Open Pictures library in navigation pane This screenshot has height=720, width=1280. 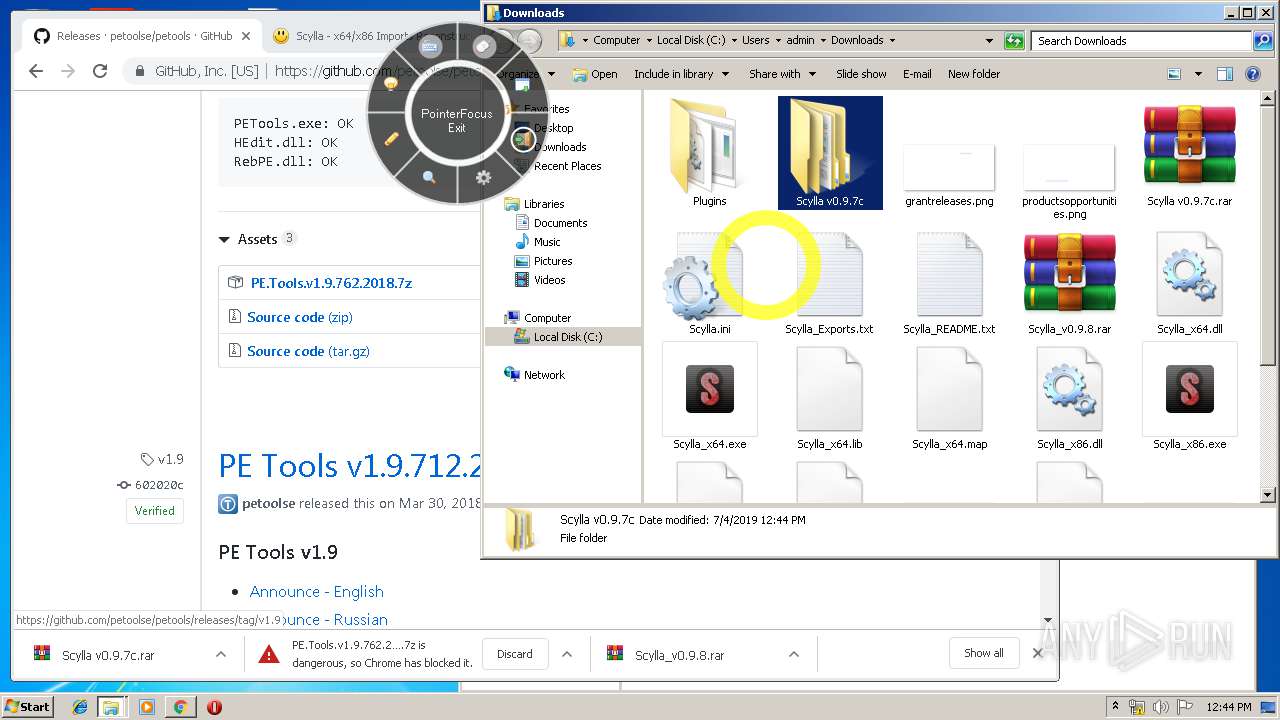pyautogui.click(x=553, y=261)
